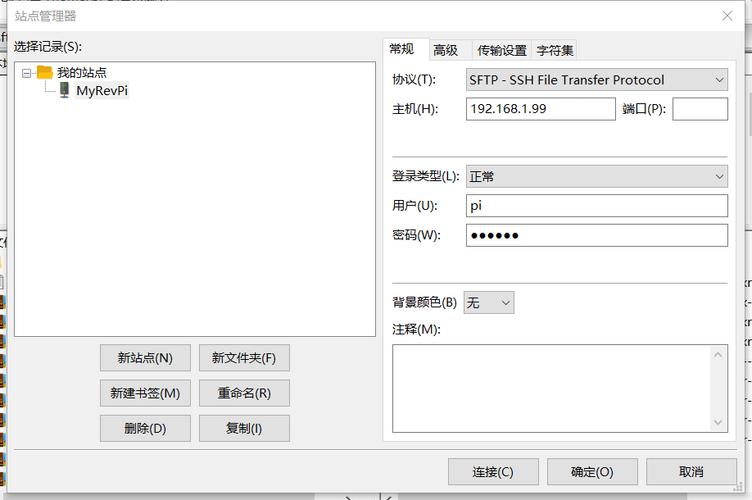Switch to the 常规 tab
This screenshot has height=500, width=752.
pyautogui.click(x=402, y=49)
